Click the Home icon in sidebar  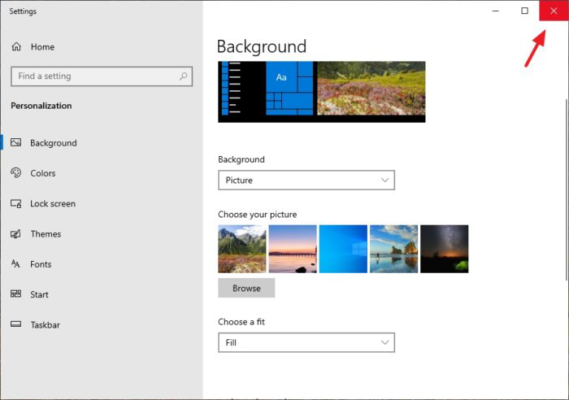pos(16,46)
